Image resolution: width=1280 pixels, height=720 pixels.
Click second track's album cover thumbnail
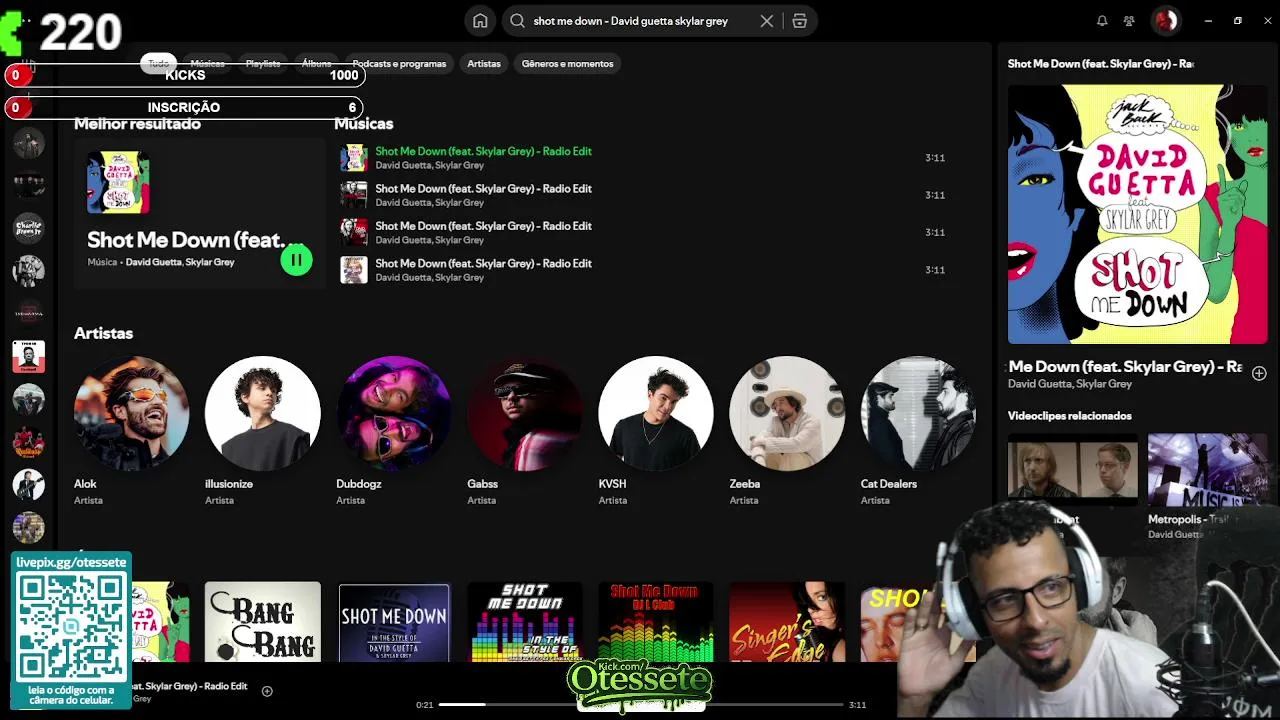tap(354, 195)
